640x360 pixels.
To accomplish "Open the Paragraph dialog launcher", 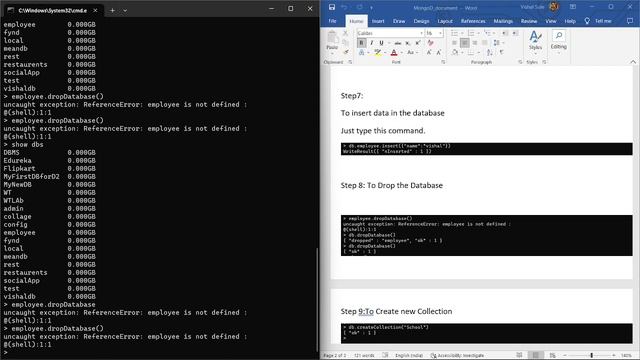I will [520, 62].
